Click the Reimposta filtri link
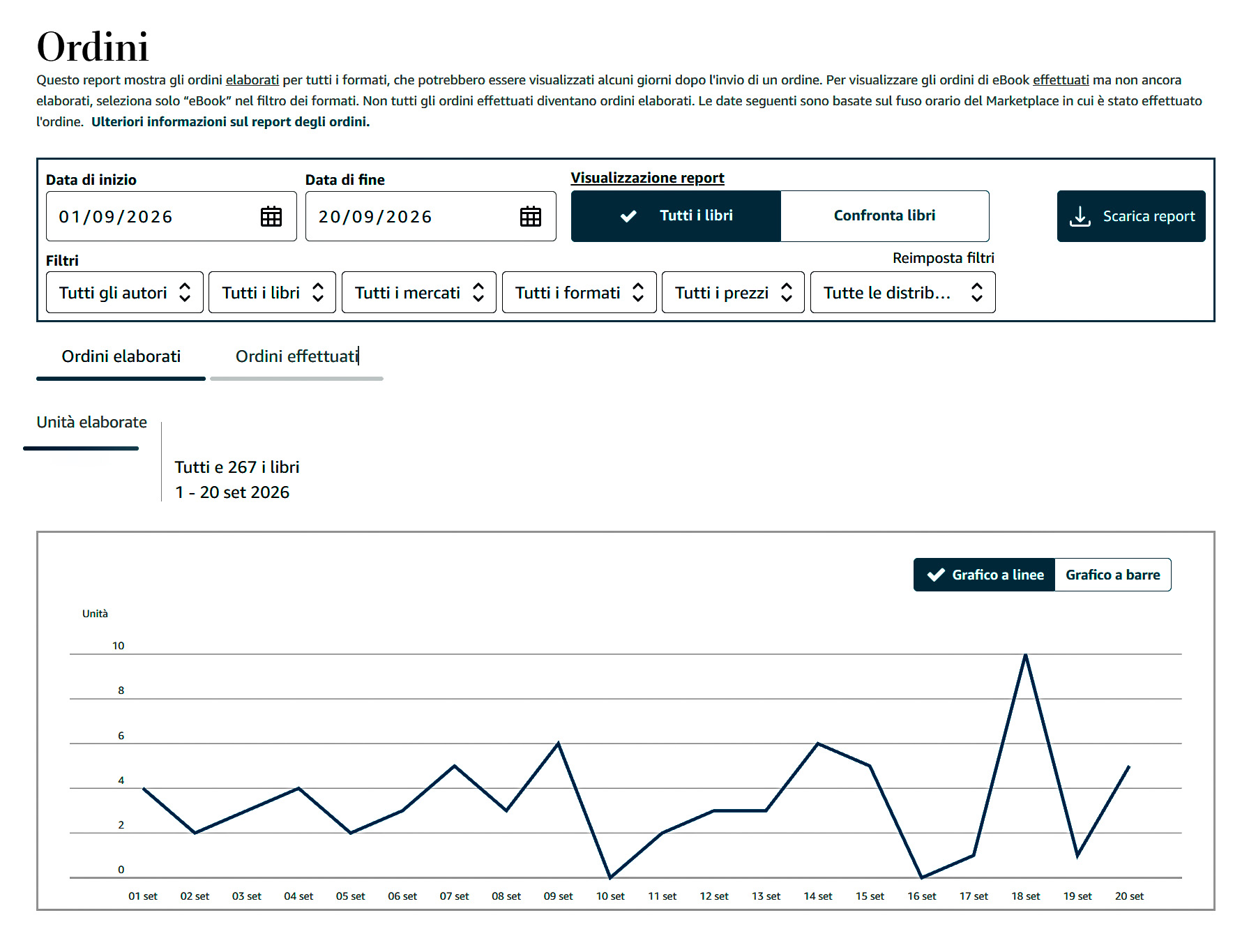This screenshot has width=1249, height=952. pos(943,258)
